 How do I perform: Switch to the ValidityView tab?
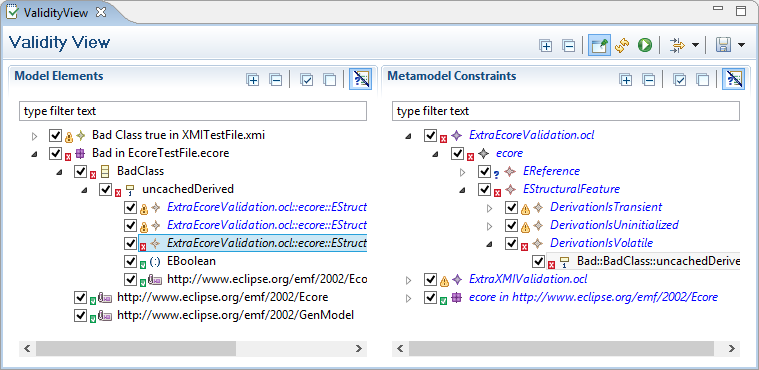coord(55,13)
